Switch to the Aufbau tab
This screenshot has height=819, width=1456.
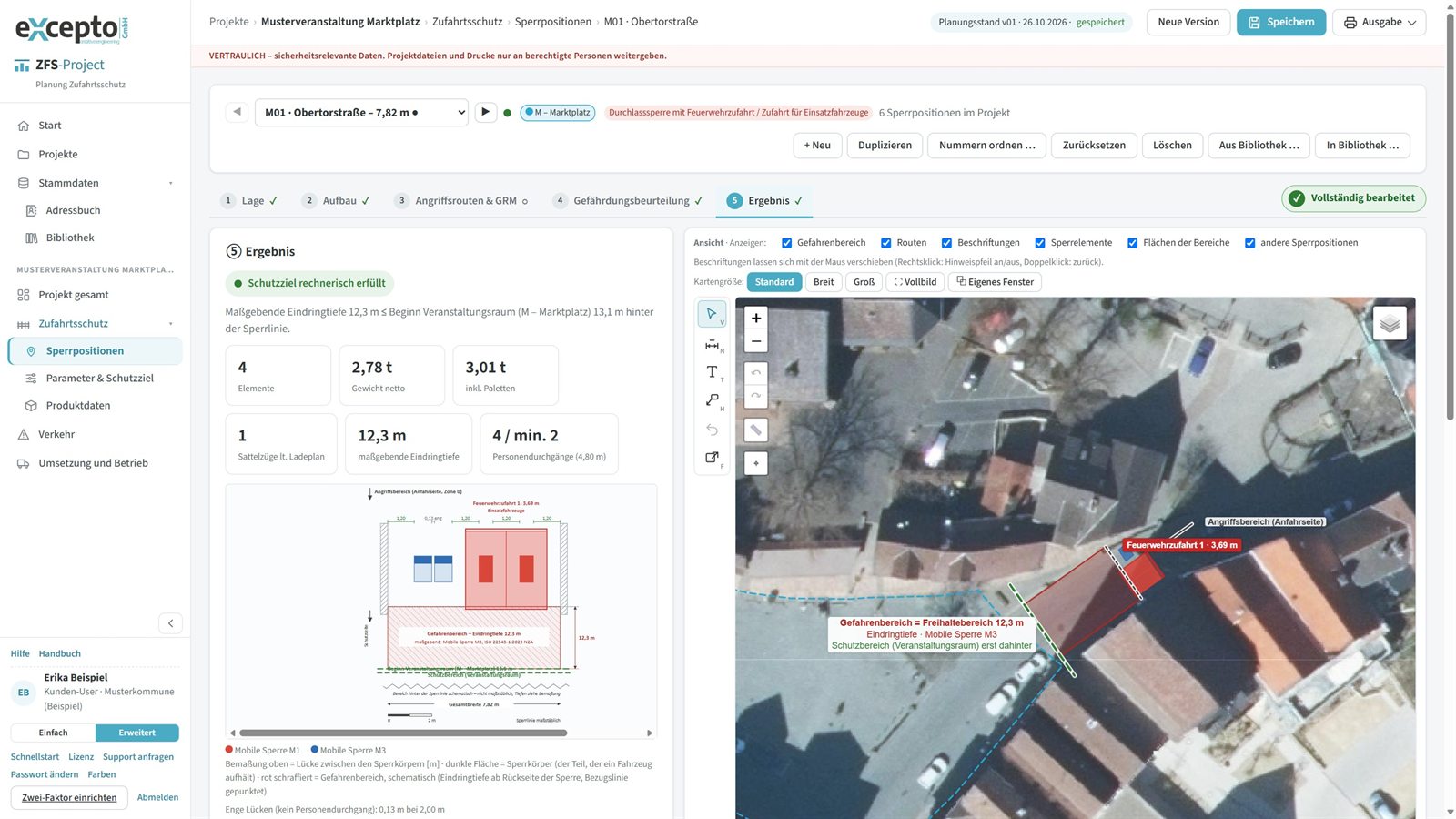338,201
